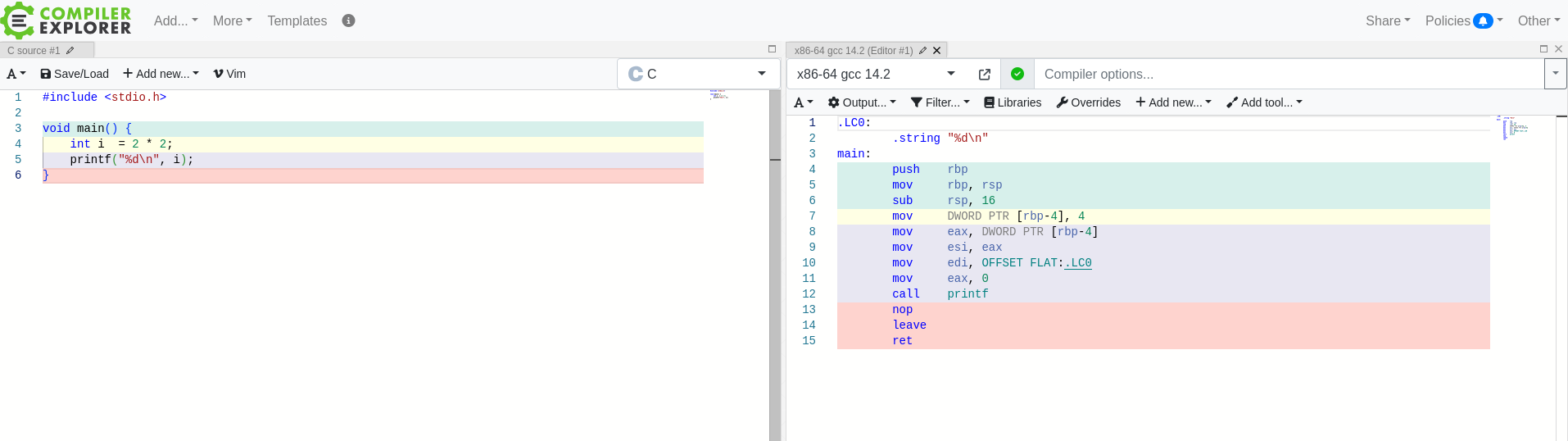Open the C language selector dropdown
The width and height of the screenshot is (1568, 441).
(x=698, y=74)
